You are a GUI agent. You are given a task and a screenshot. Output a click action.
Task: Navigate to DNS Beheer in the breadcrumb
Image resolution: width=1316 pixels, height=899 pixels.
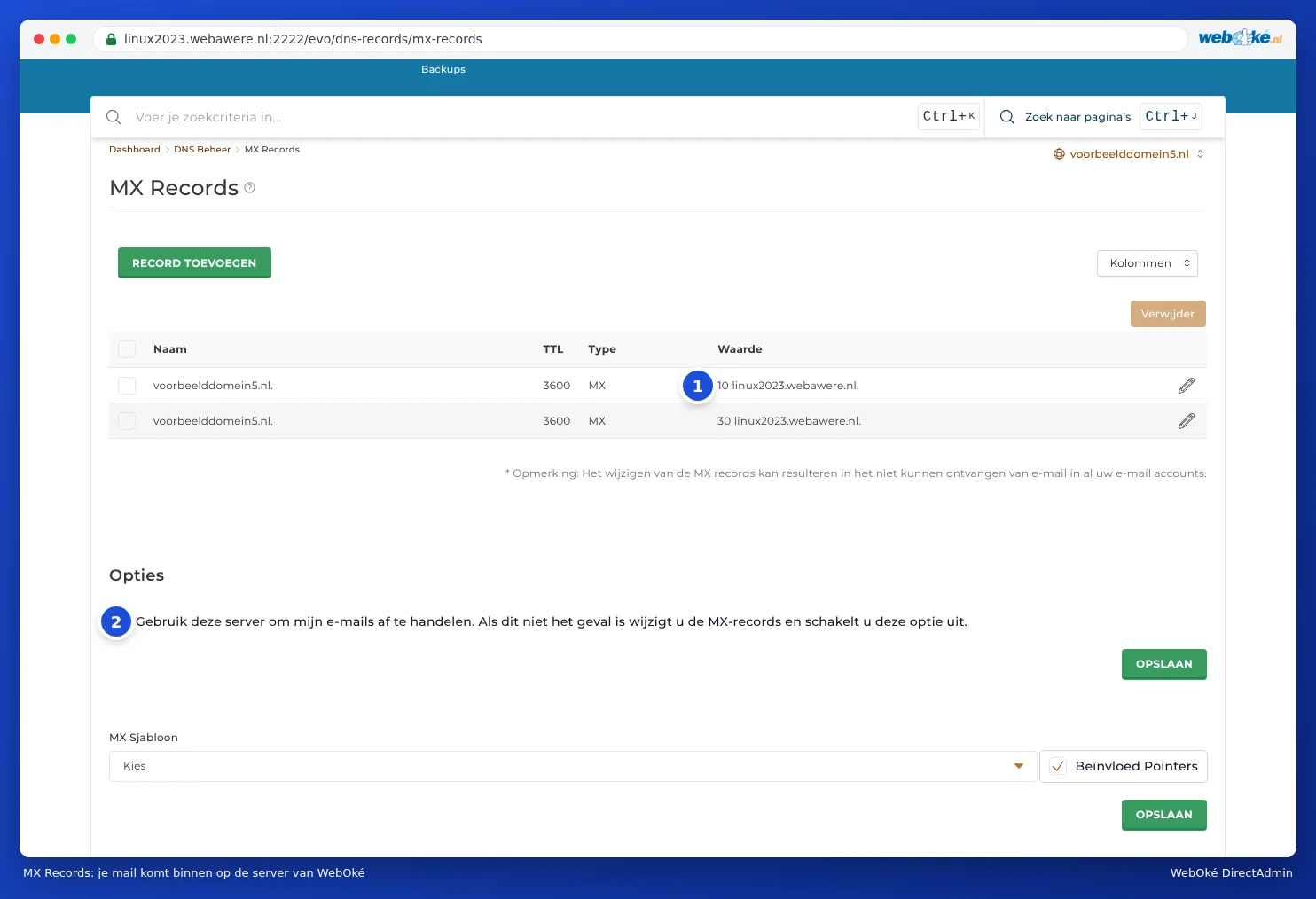click(202, 150)
